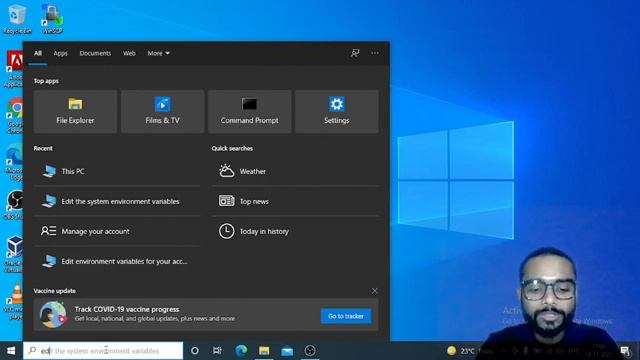Image resolution: width=640 pixels, height=360 pixels.
Task: Open Edit the system environment variables
Action: [117, 201]
